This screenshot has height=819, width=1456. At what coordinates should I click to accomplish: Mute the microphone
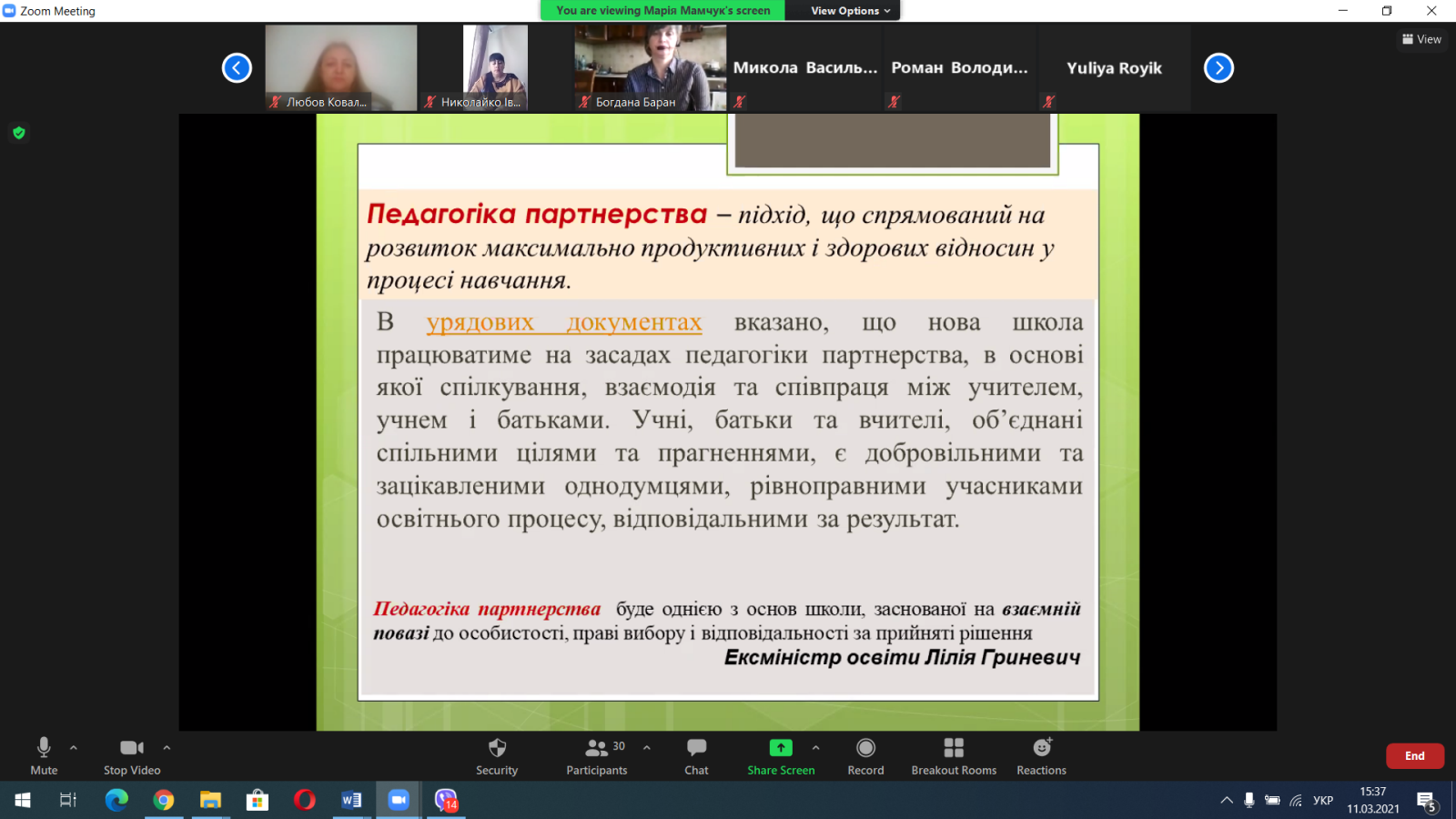coord(44,755)
